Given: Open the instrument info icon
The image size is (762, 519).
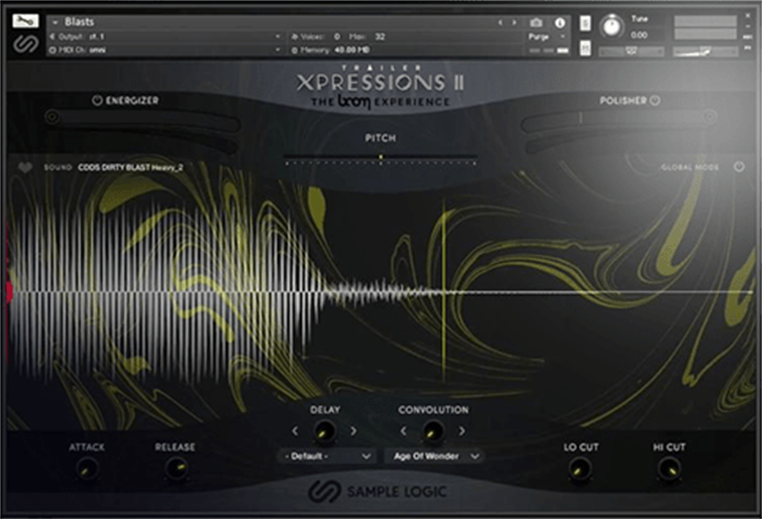Looking at the screenshot, I should 559,22.
